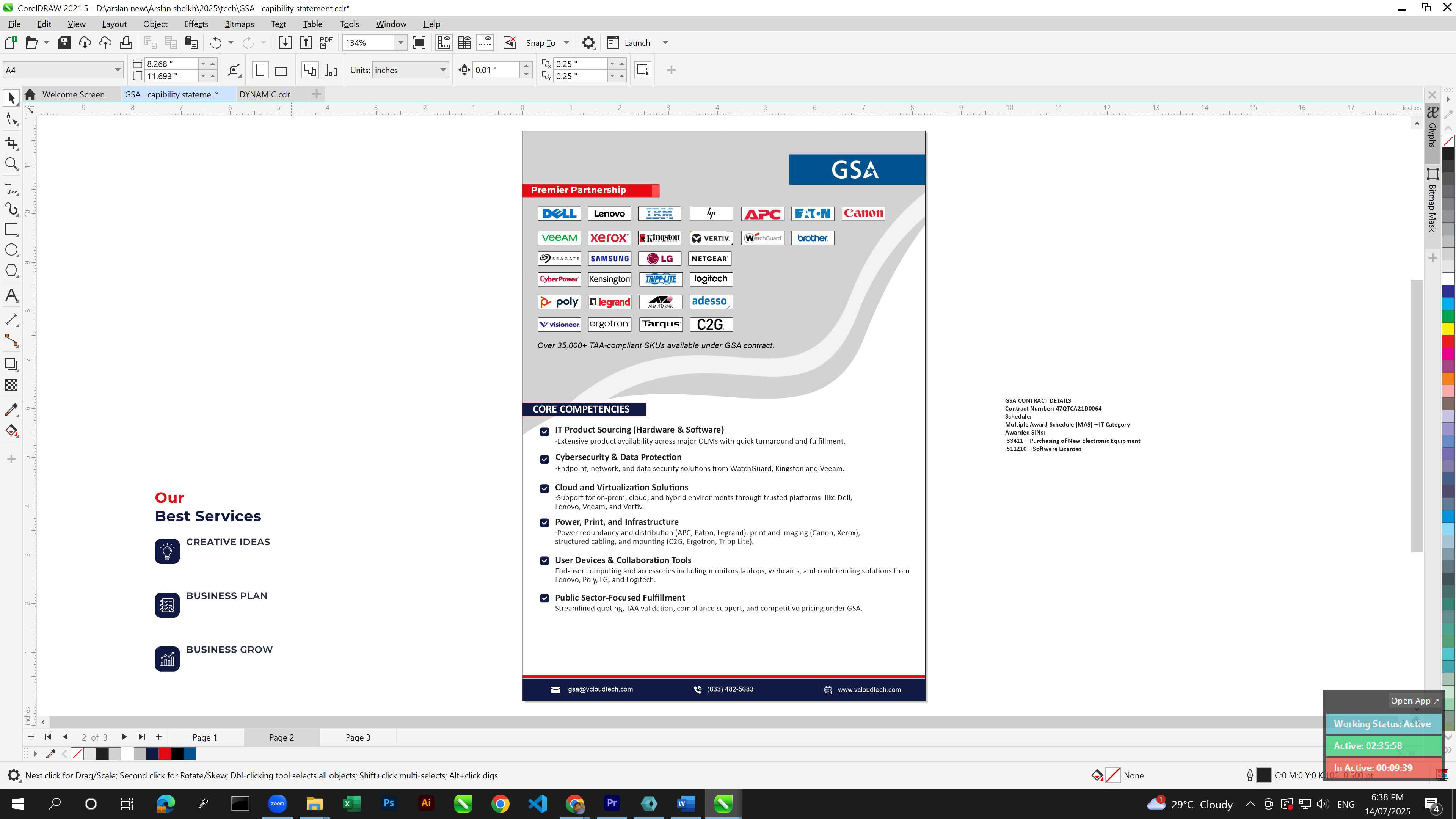Viewport: 1456px width, 819px height.
Task: Select the Ellipse tool
Action: tap(11, 250)
